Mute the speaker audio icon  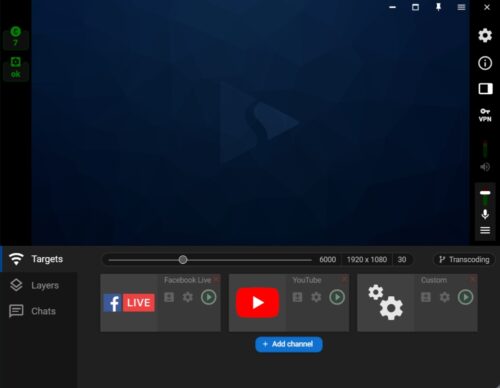[x=485, y=167]
